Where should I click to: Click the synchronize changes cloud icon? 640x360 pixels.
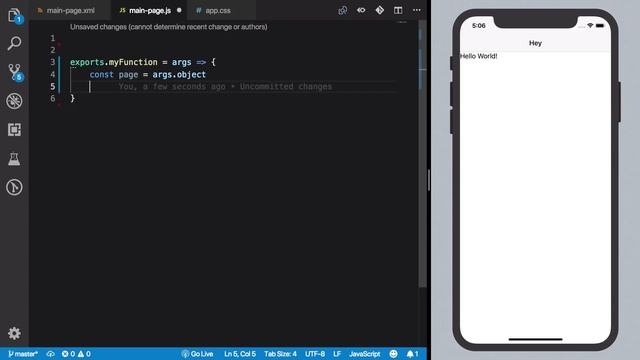point(51,354)
